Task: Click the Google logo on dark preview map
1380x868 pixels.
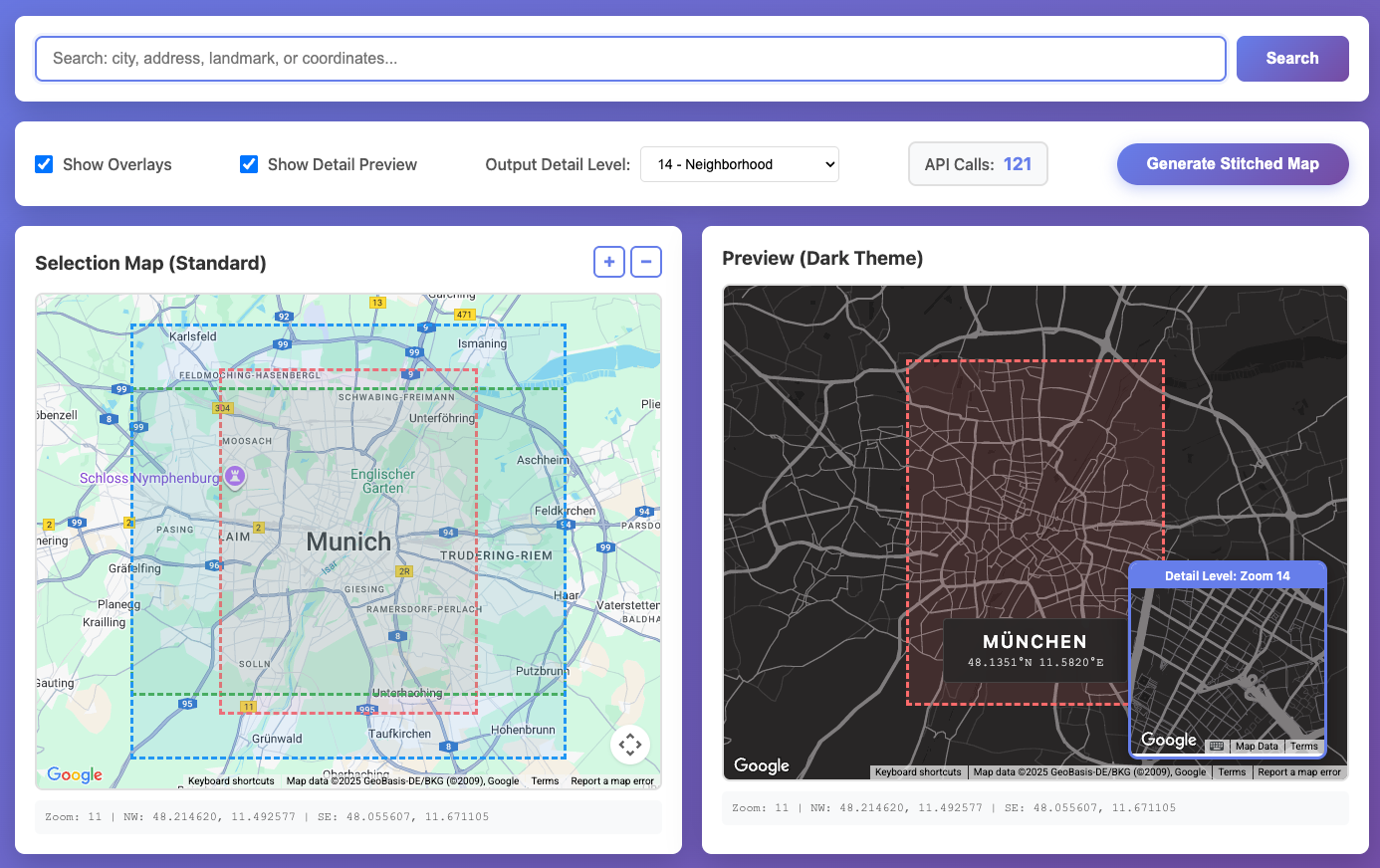Action: (762, 765)
